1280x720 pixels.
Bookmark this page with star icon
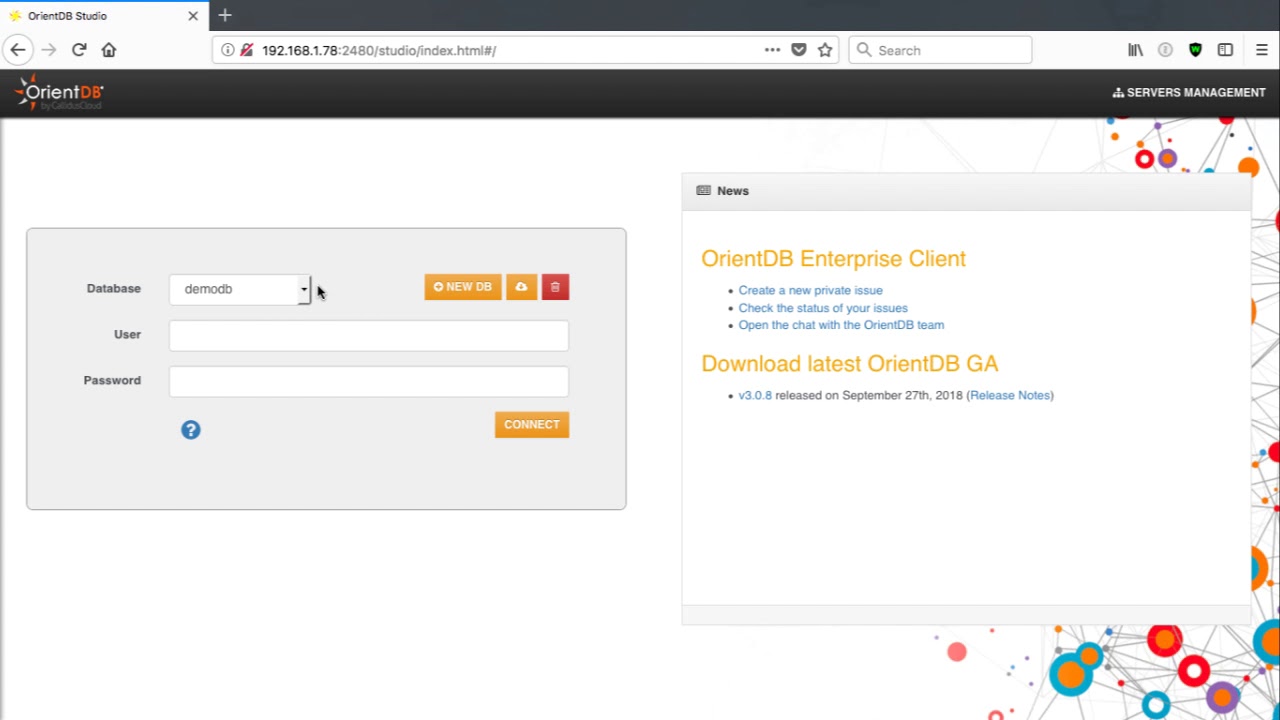click(825, 50)
